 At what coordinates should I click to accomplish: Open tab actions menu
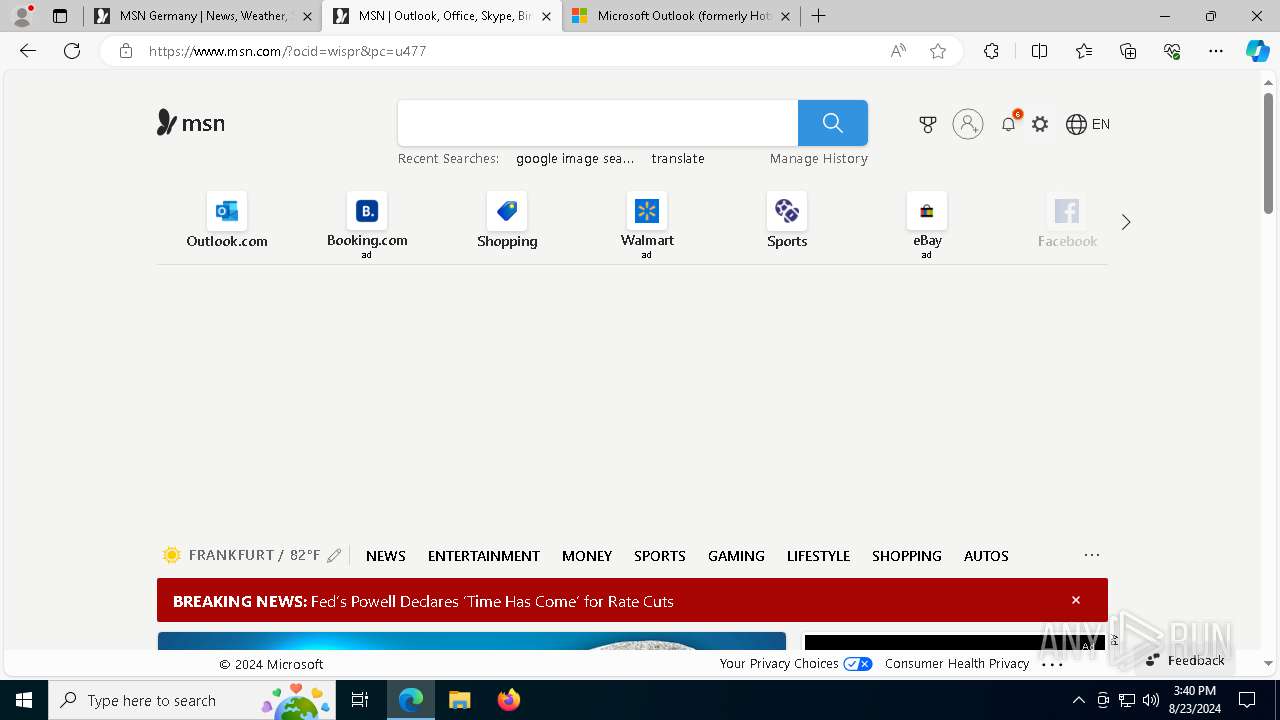pos(60,16)
